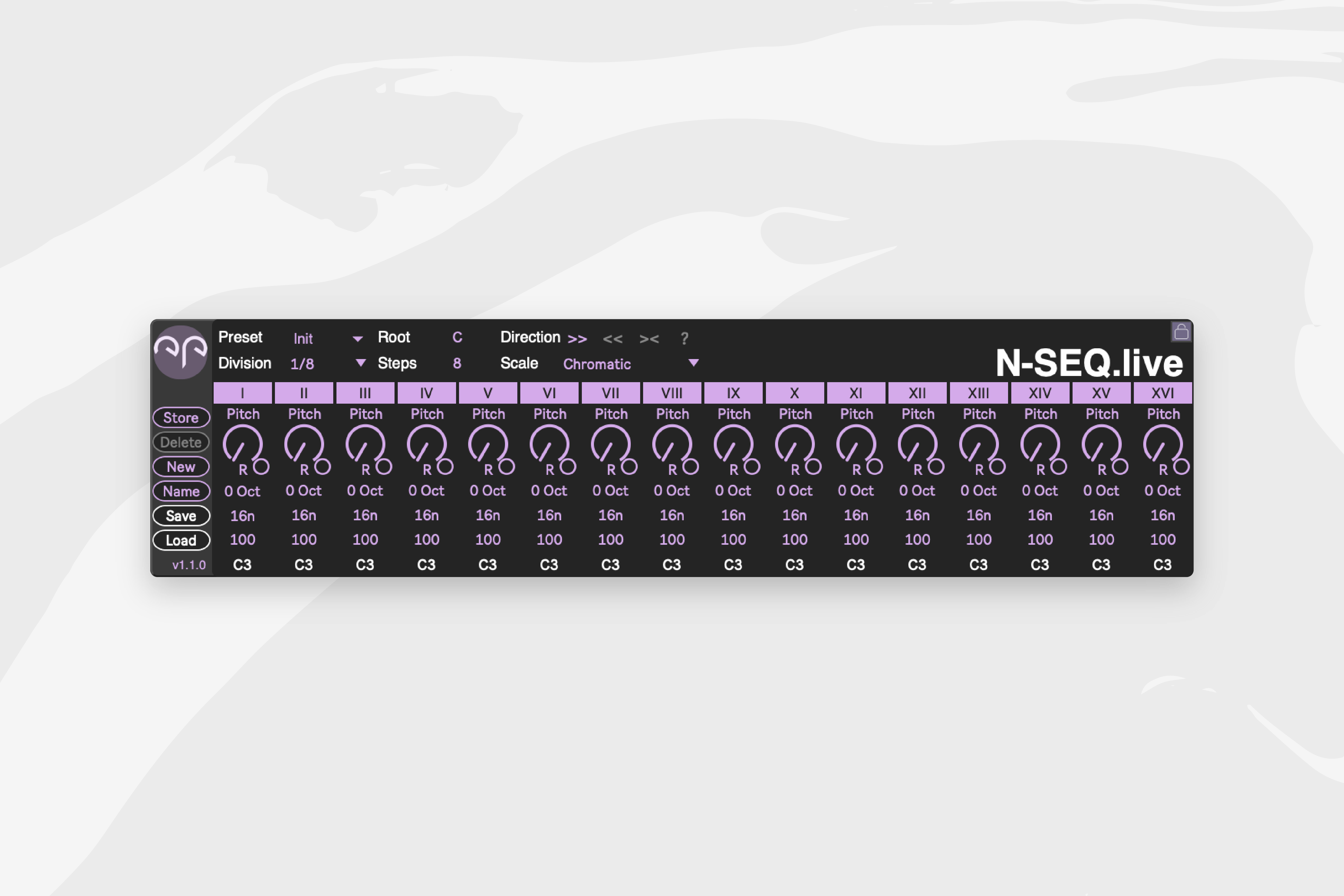Click the C3 note readout of step IV
1344x896 pixels.
(426, 565)
